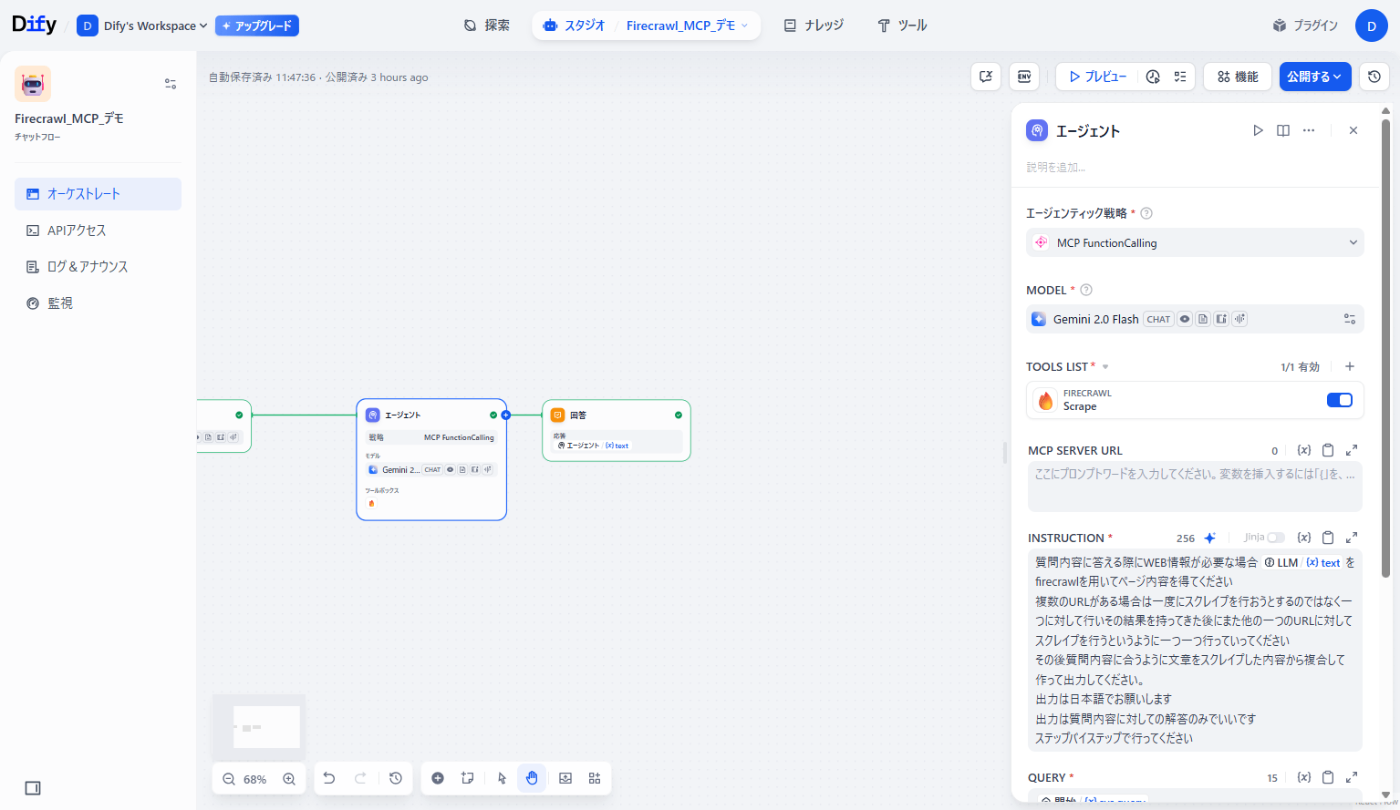
Task: Open Dify's Workspace dropdown
Action: [142, 26]
